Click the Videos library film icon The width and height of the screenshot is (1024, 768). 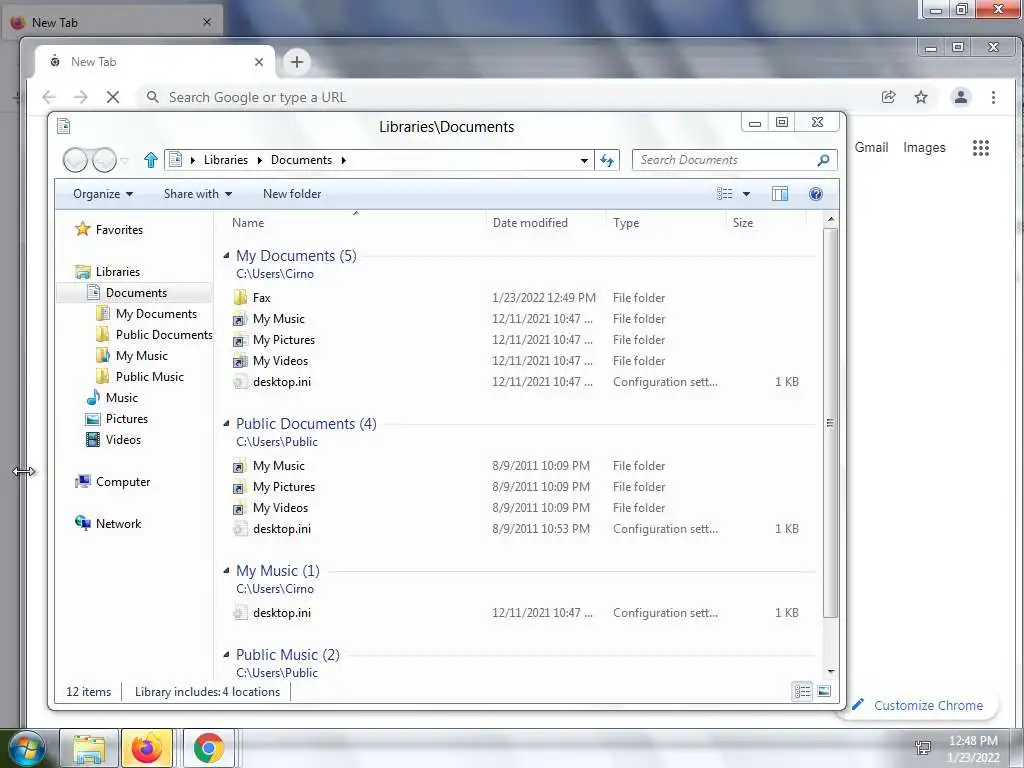pos(93,440)
